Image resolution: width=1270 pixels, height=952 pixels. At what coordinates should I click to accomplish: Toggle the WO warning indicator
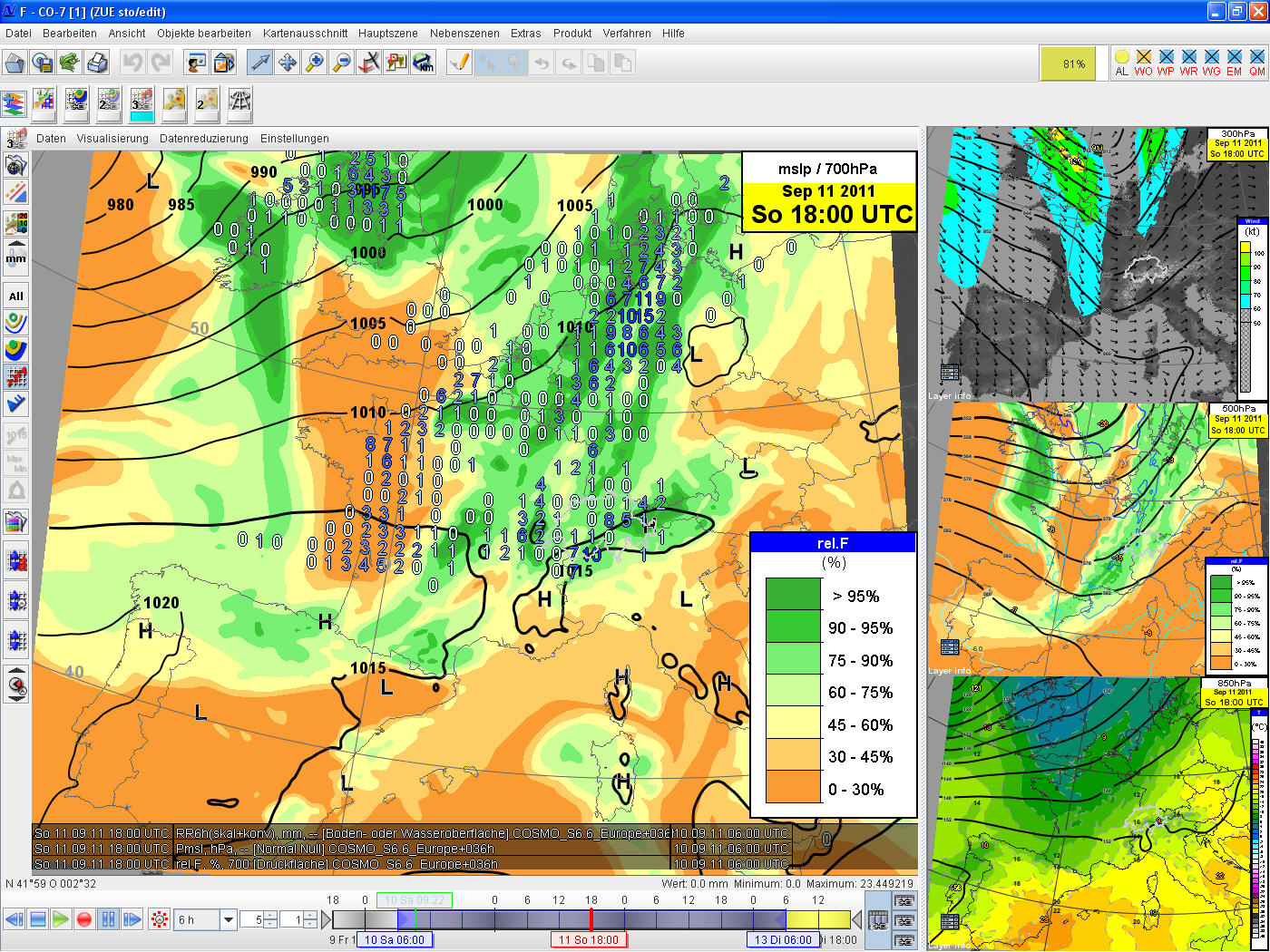tap(1143, 63)
